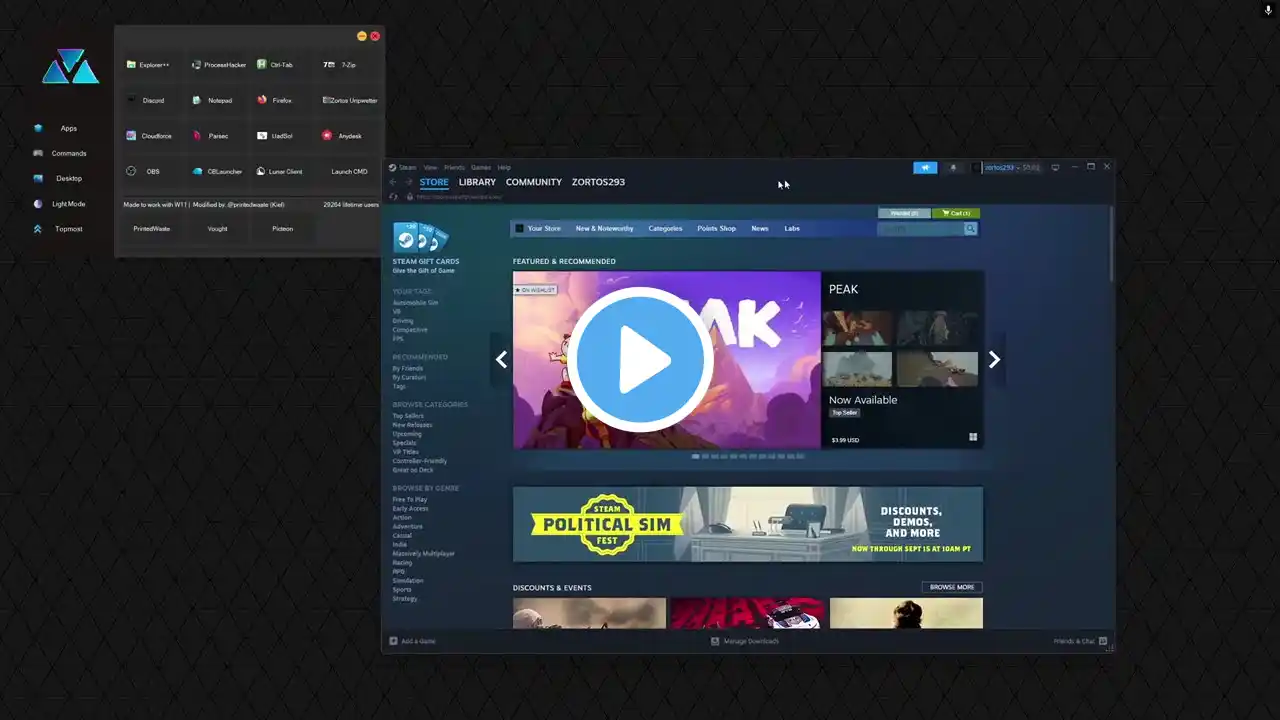Open Manage Downloads in Steam footer
1280x720 pixels.
[745, 641]
